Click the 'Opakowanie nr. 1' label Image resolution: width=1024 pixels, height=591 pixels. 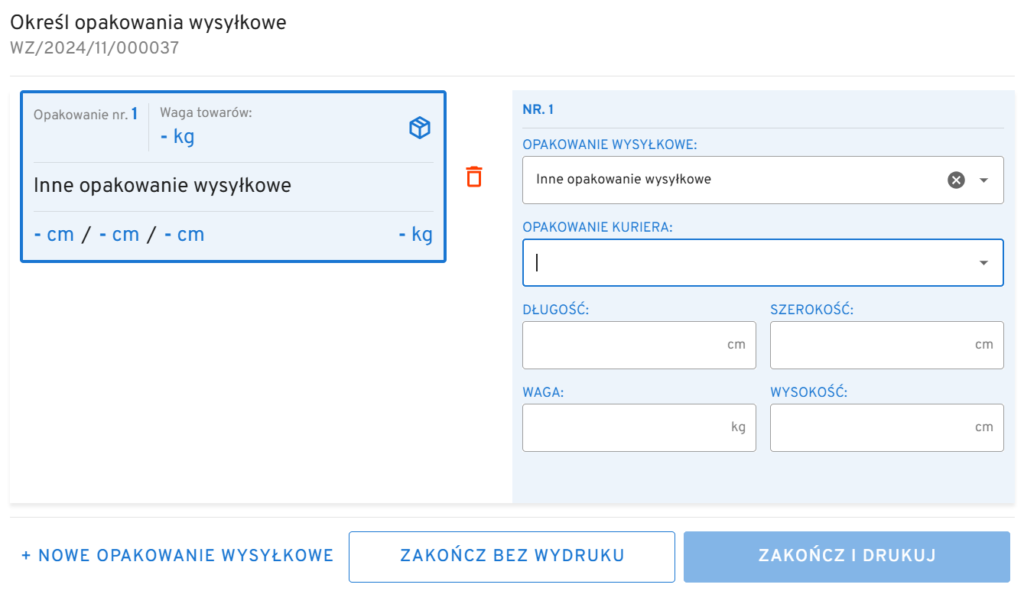(85, 114)
